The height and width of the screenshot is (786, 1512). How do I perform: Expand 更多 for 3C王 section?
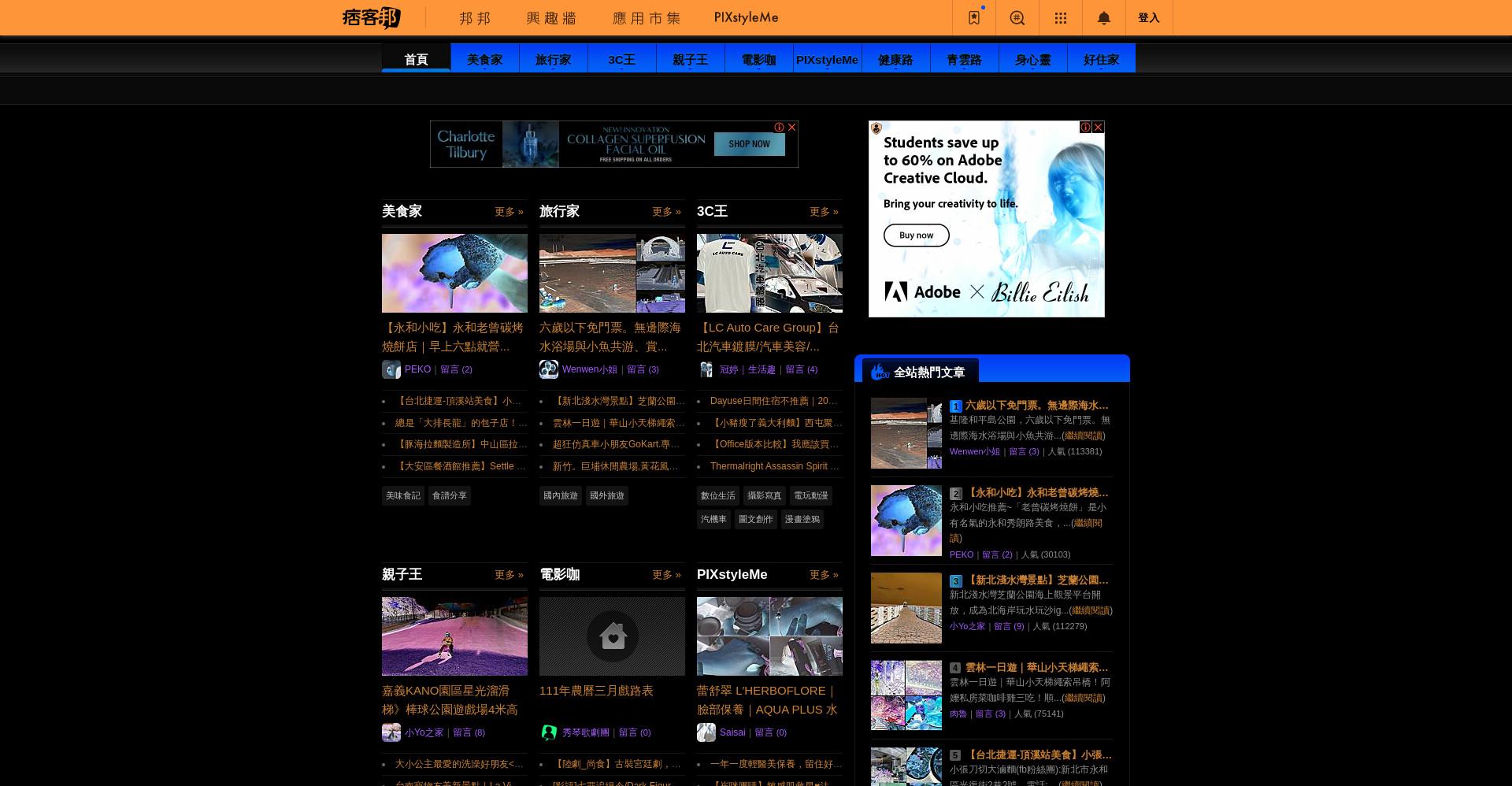(824, 212)
